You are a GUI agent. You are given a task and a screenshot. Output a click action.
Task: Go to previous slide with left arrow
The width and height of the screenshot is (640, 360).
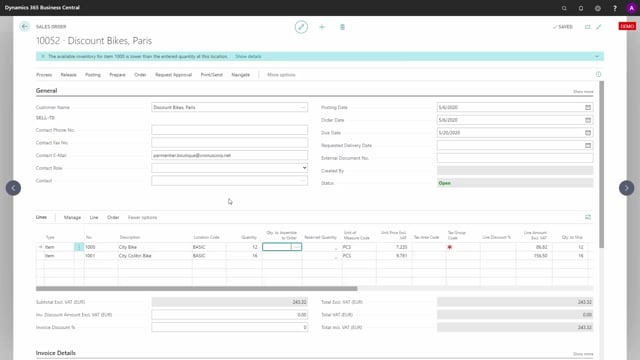13,188
